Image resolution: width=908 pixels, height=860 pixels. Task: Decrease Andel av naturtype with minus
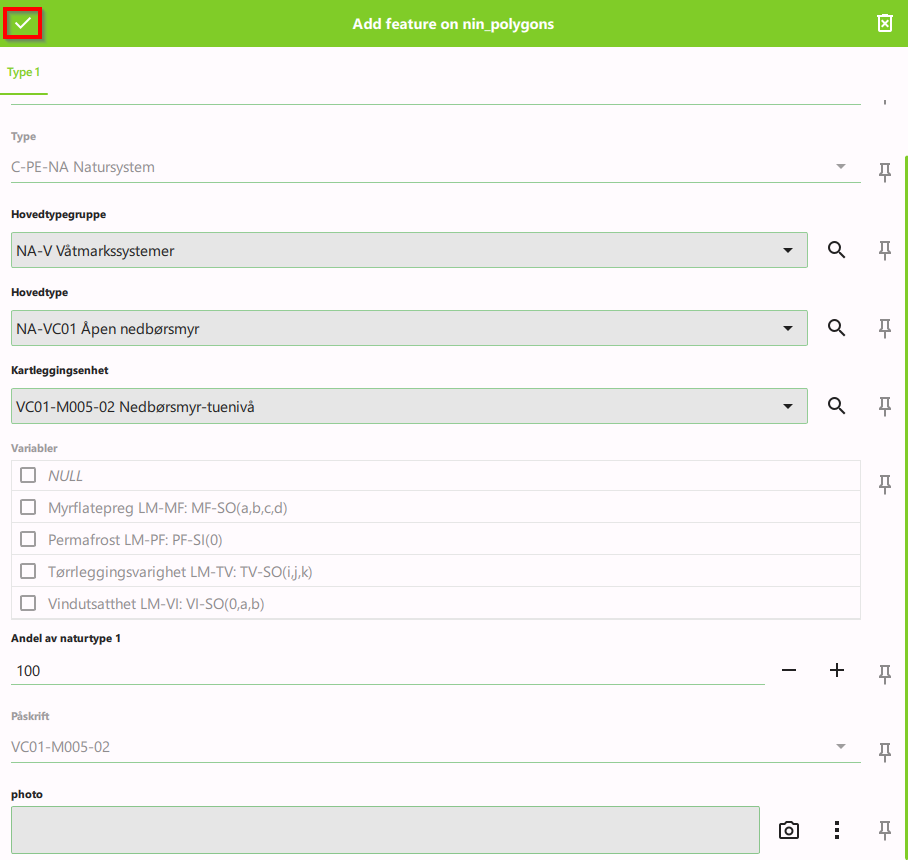click(789, 670)
